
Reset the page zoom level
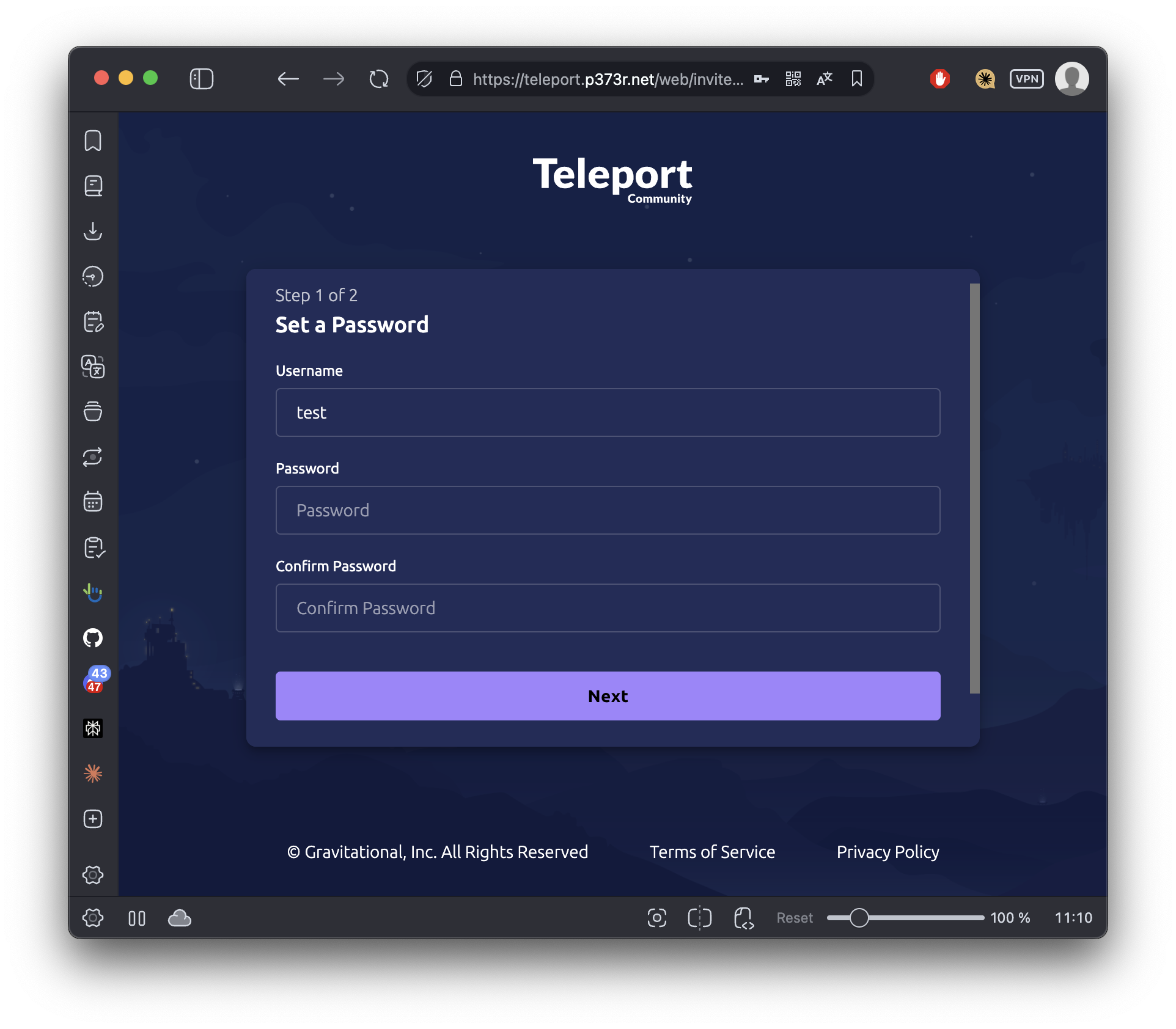pyautogui.click(x=795, y=918)
